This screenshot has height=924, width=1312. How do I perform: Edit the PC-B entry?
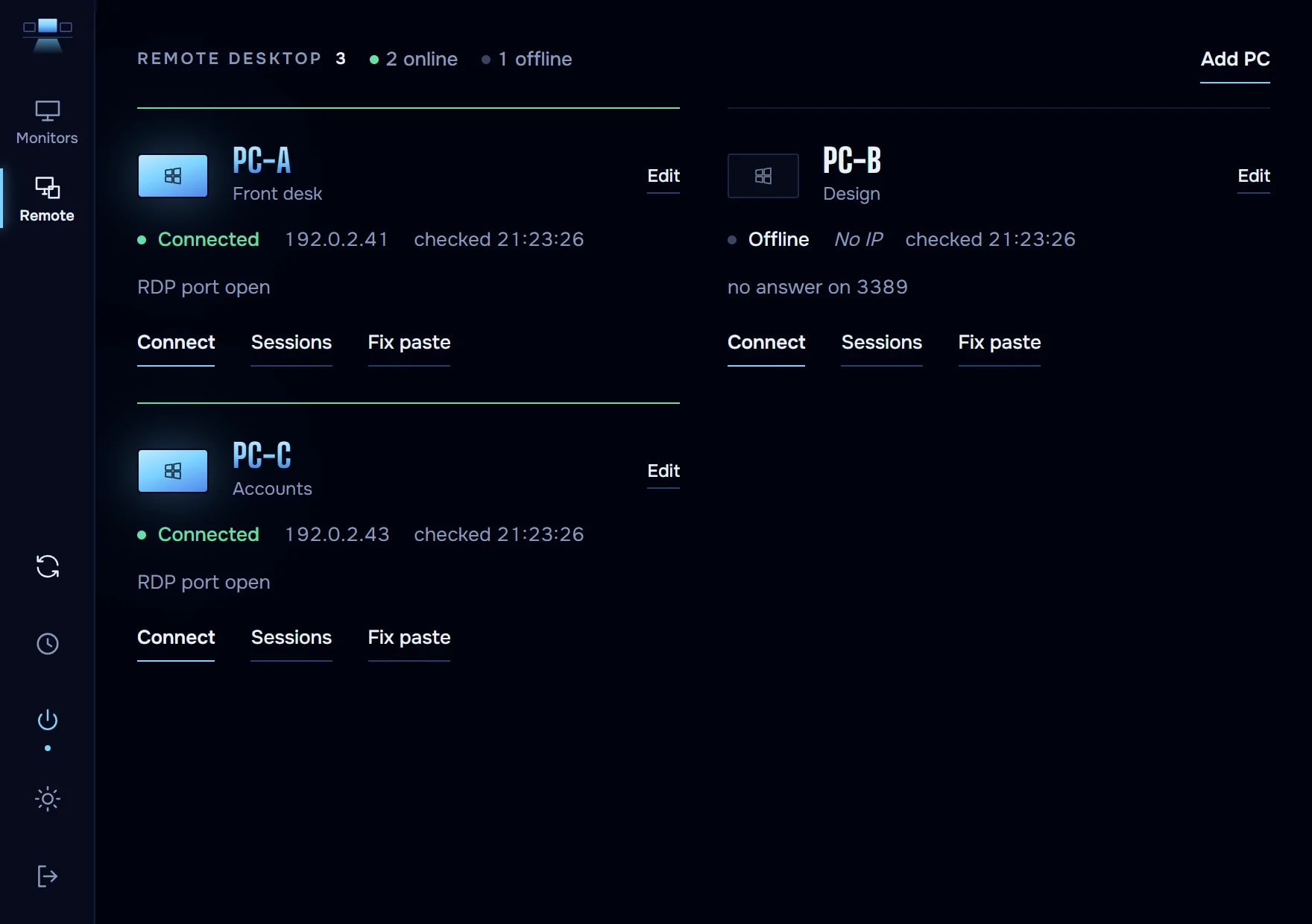click(1254, 177)
